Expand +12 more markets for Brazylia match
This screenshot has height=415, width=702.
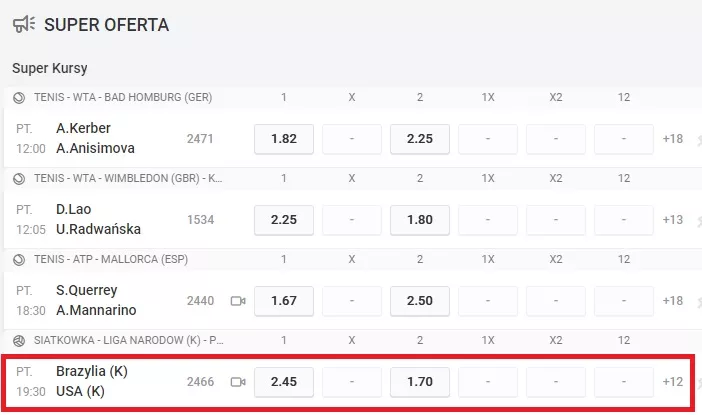[673, 382]
